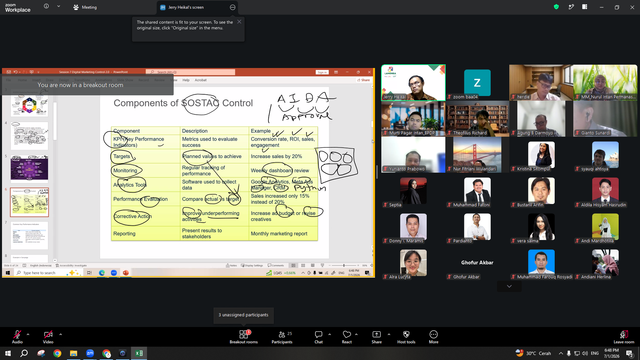Viewport: 640px width, 360px height.
Task: Select the Meeting tab
Action: (x=85, y=7)
